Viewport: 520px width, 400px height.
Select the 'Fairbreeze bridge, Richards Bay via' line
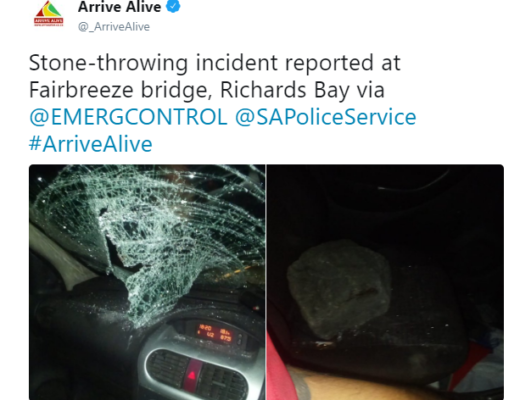click(207, 90)
